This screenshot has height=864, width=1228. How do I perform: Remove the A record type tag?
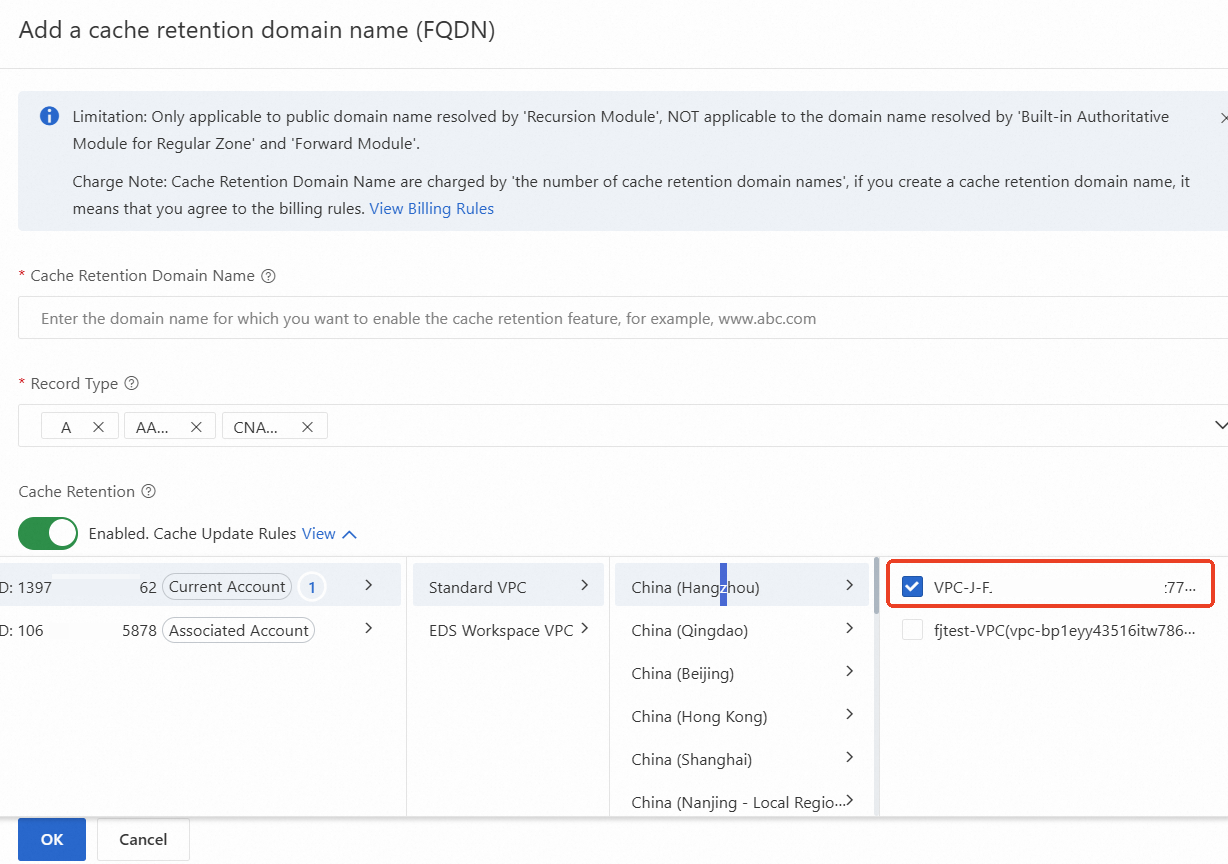tap(98, 425)
